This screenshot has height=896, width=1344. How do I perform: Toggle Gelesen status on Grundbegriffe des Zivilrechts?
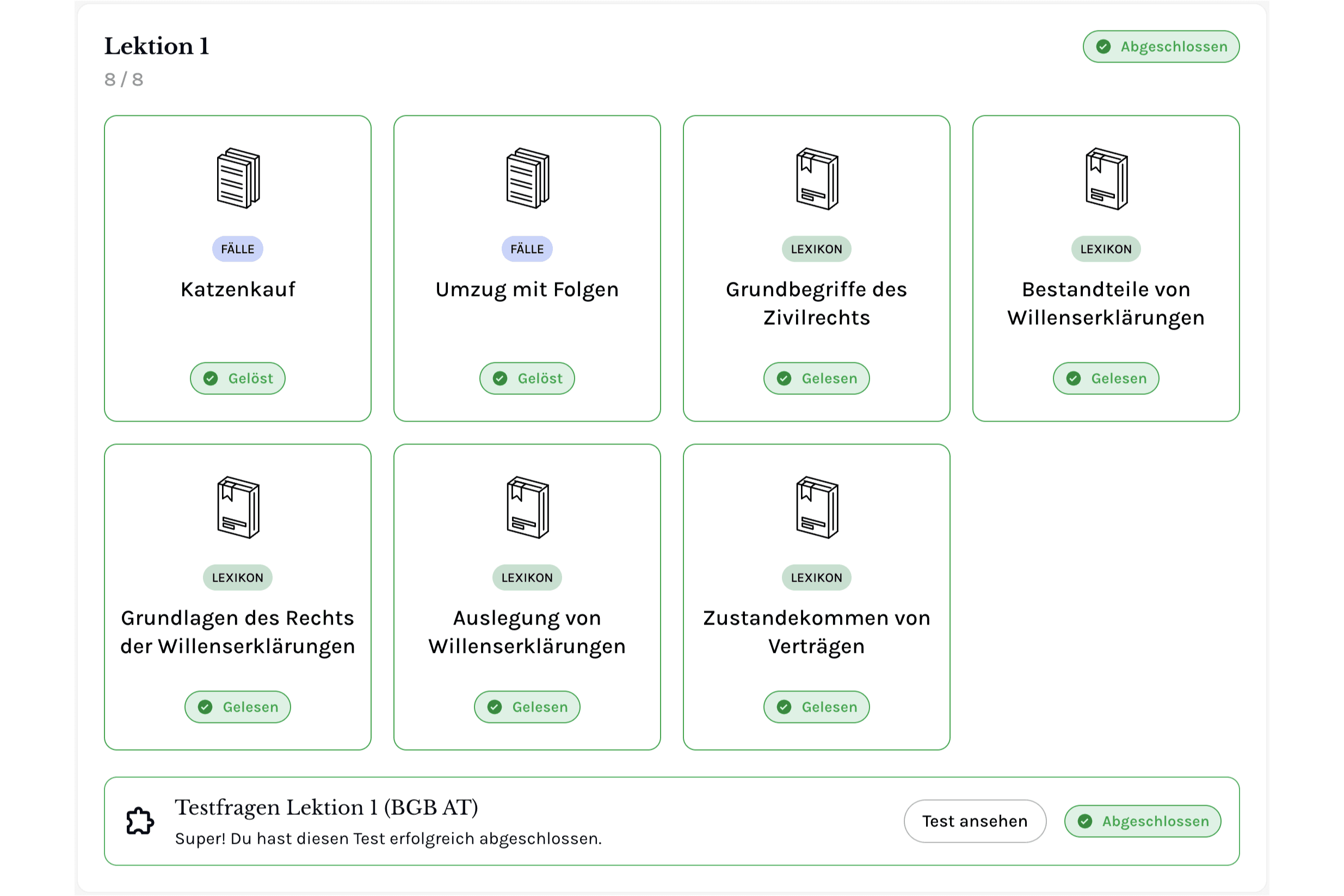[x=816, y=378]
